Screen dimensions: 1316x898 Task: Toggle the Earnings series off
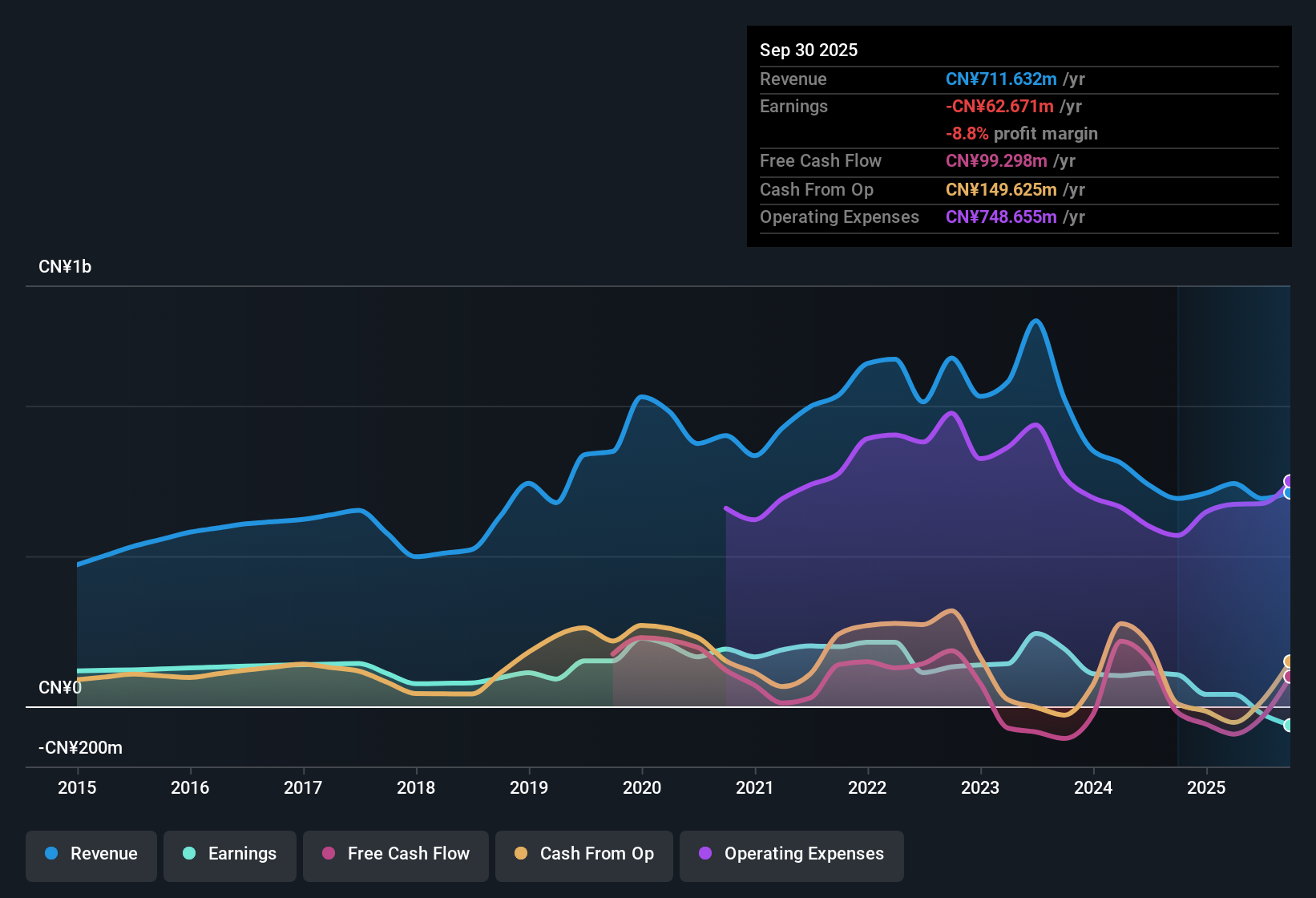(230, 854)
